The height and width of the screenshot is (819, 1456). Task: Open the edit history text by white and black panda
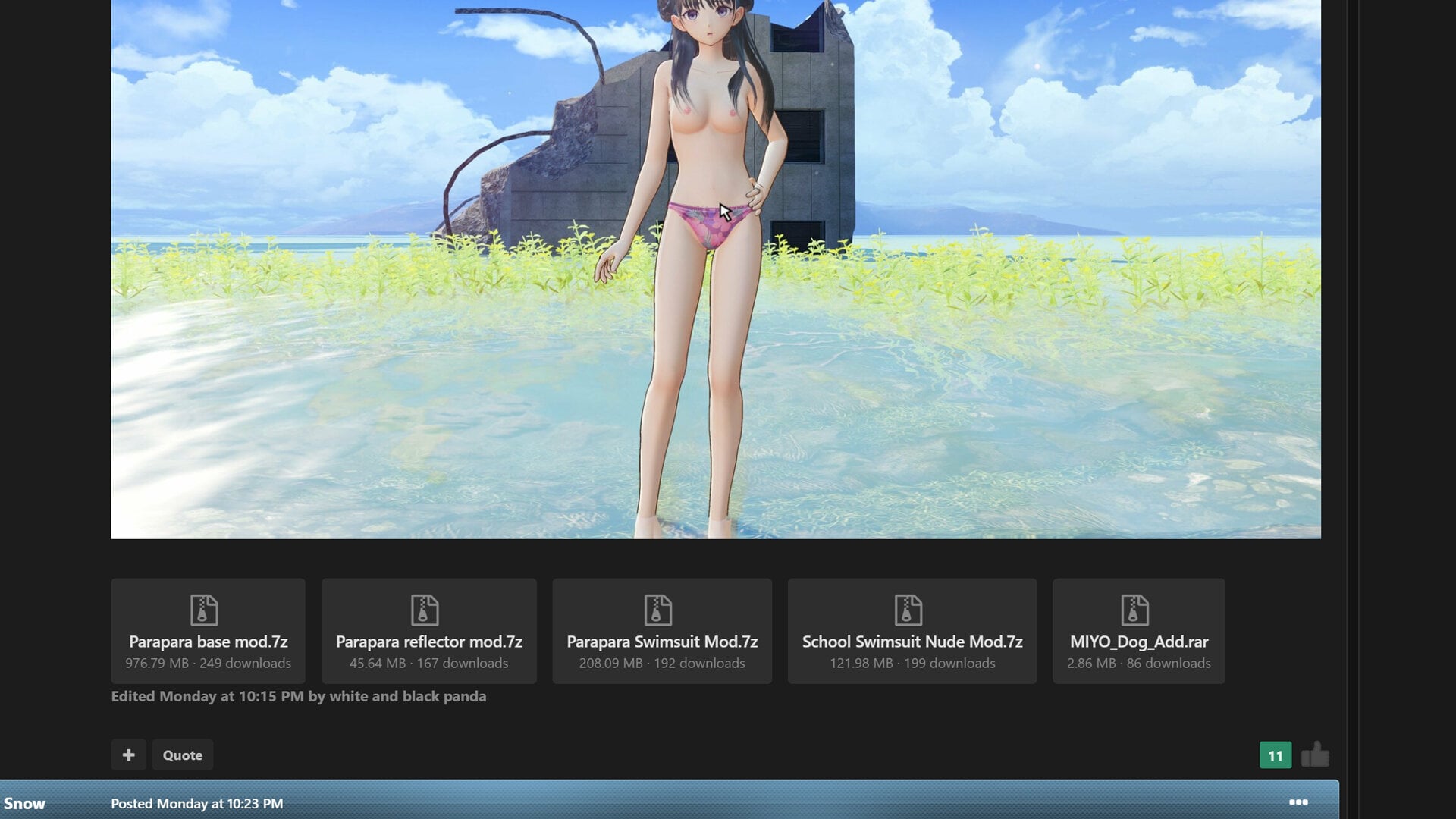299,696
